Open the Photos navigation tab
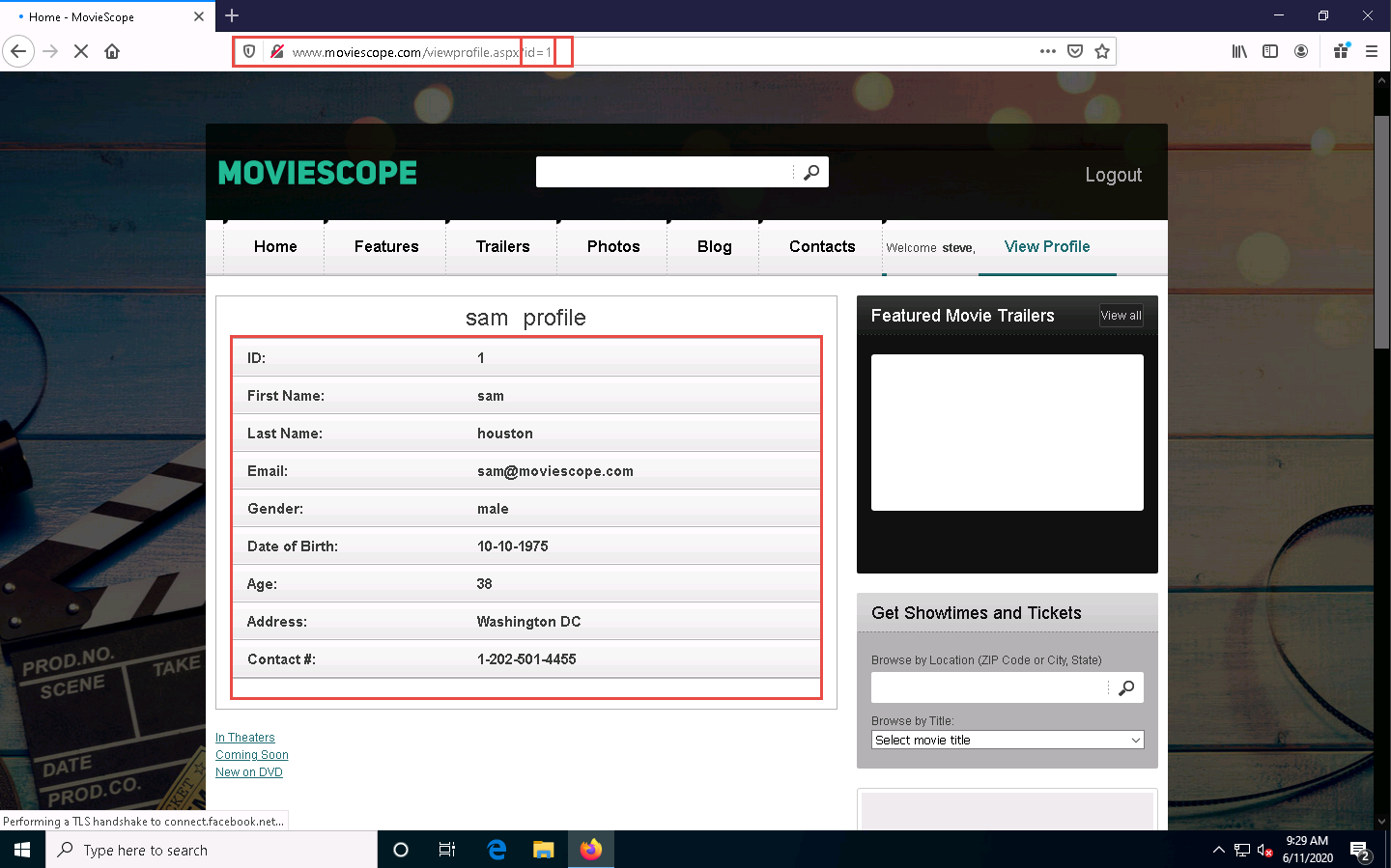This screenshot has width=1391, height=868. coord(613,246)
